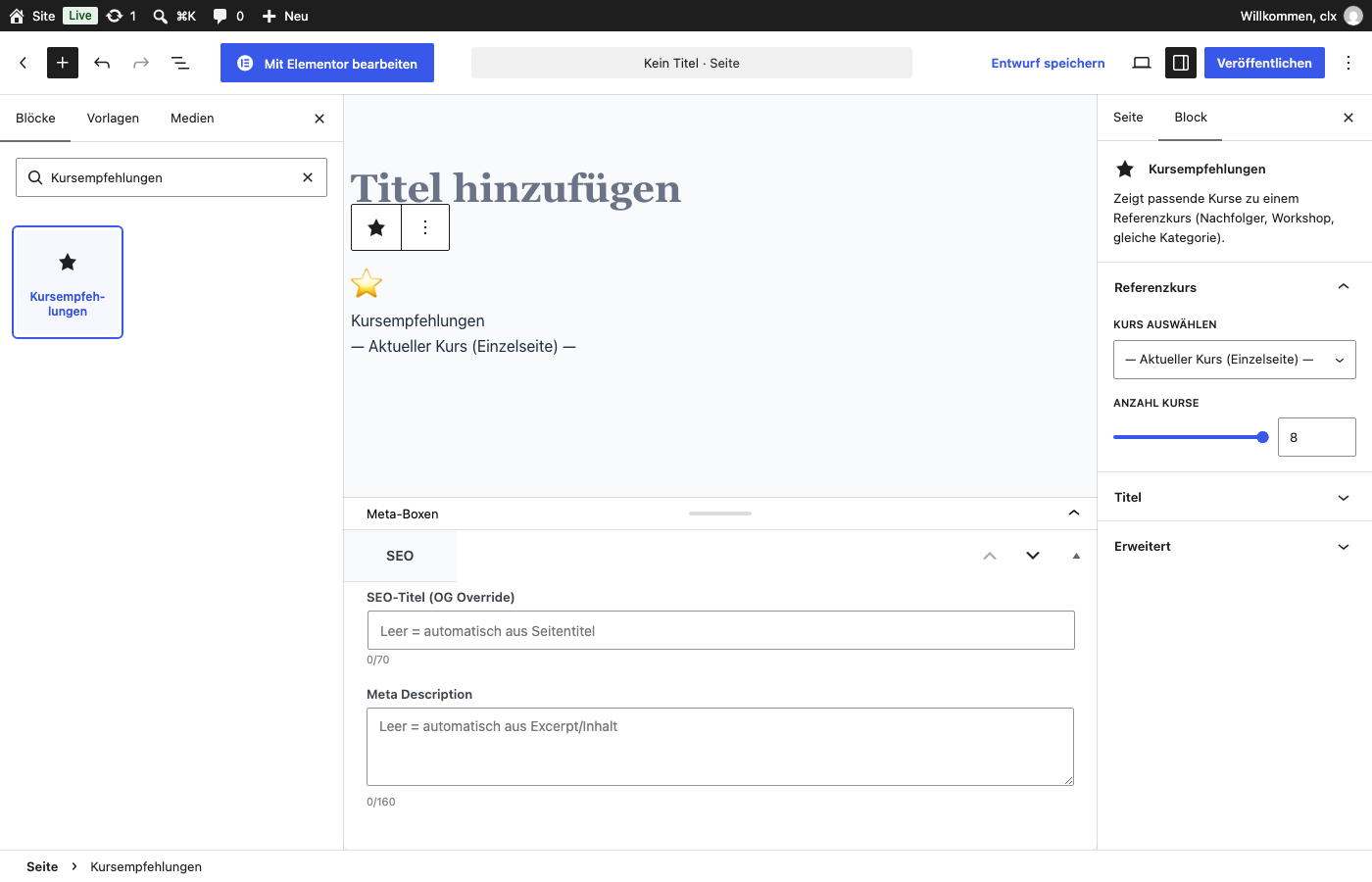Toggle the block inserter plus button
The width and height of the screenshot is (1372, 882).
(63, 63)
